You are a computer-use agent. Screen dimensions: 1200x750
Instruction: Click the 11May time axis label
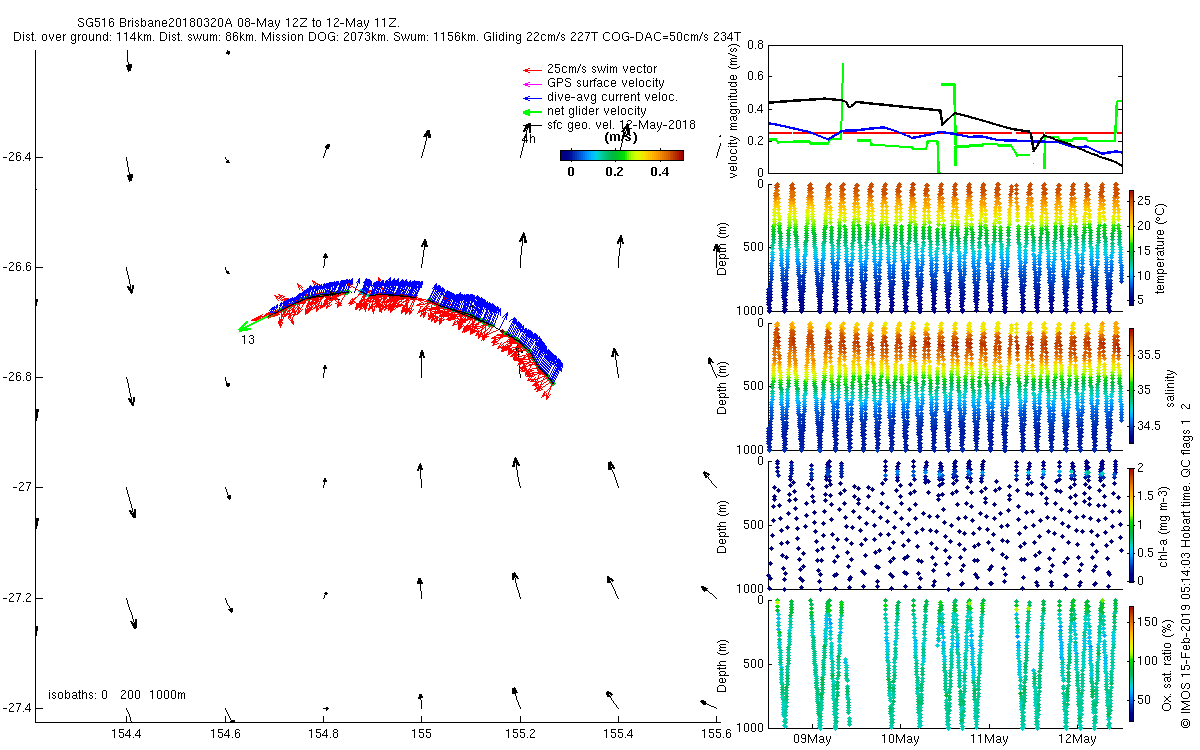click(988, 739)
